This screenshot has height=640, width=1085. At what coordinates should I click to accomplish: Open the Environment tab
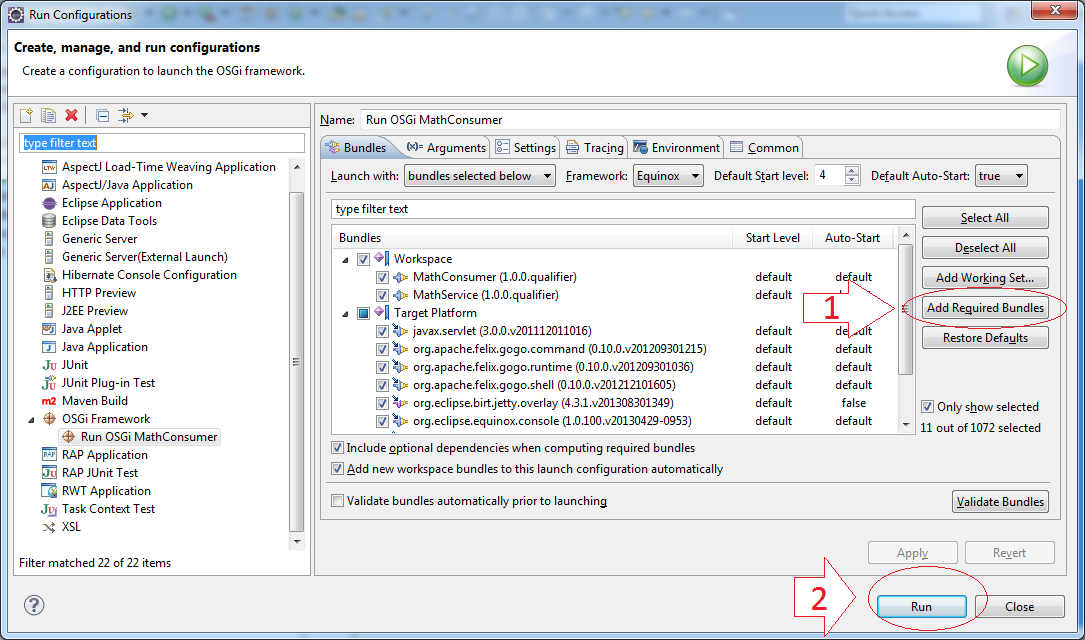pyautogui.click(x=677, y=147)
